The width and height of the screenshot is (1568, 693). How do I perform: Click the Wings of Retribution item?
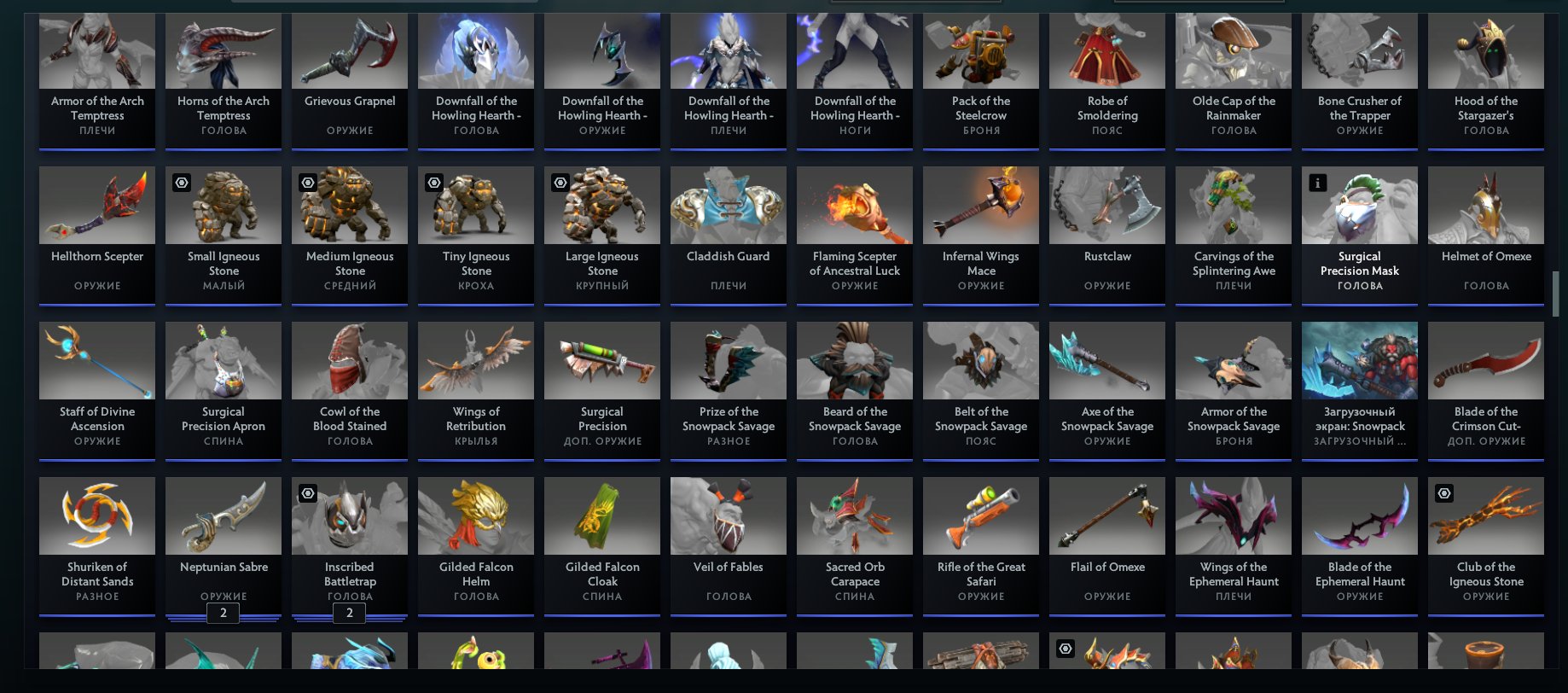click(476, 391)
